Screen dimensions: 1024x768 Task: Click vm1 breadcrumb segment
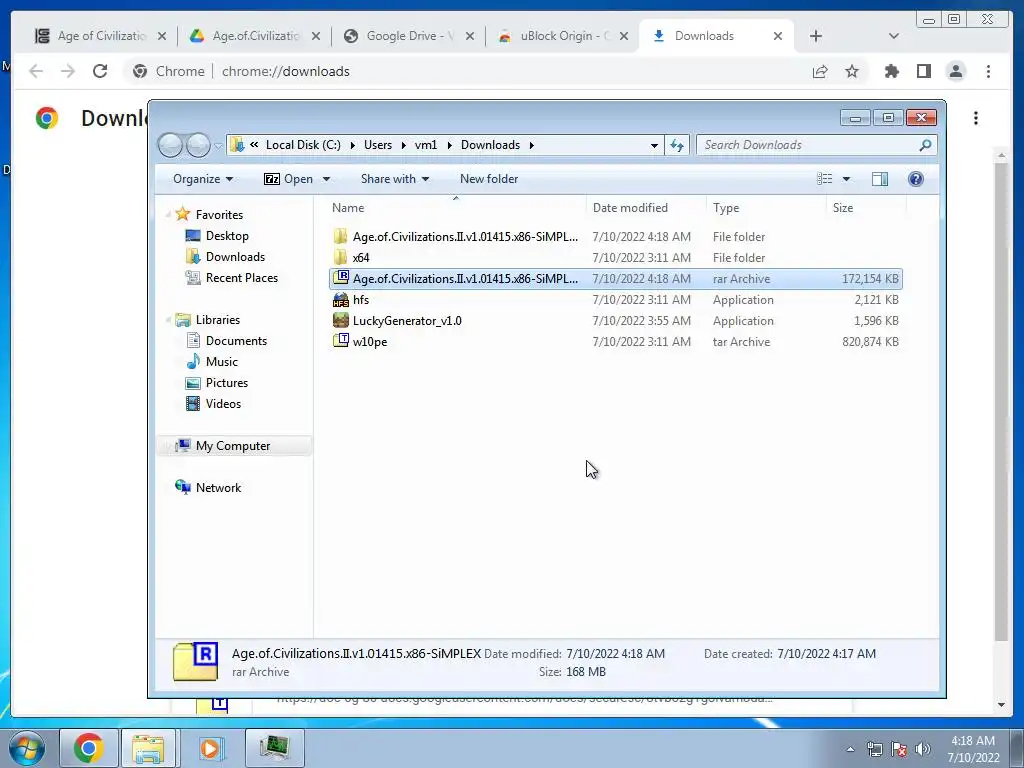click(426, 145)
